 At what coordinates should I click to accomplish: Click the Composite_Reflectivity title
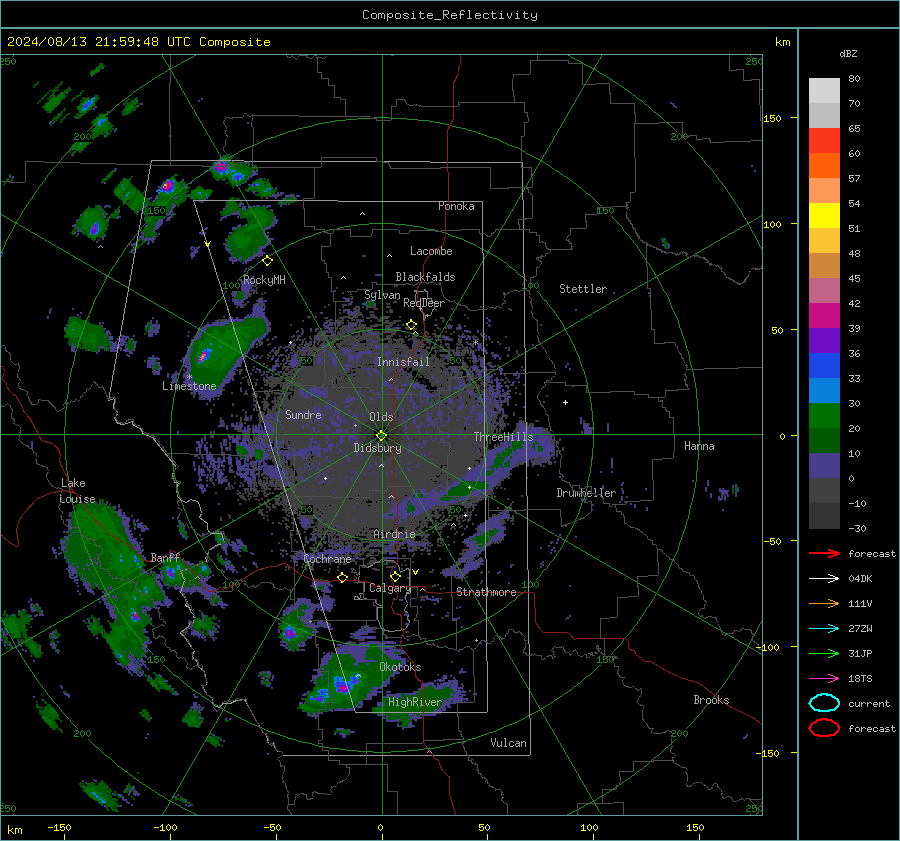(x=450, y=15)
